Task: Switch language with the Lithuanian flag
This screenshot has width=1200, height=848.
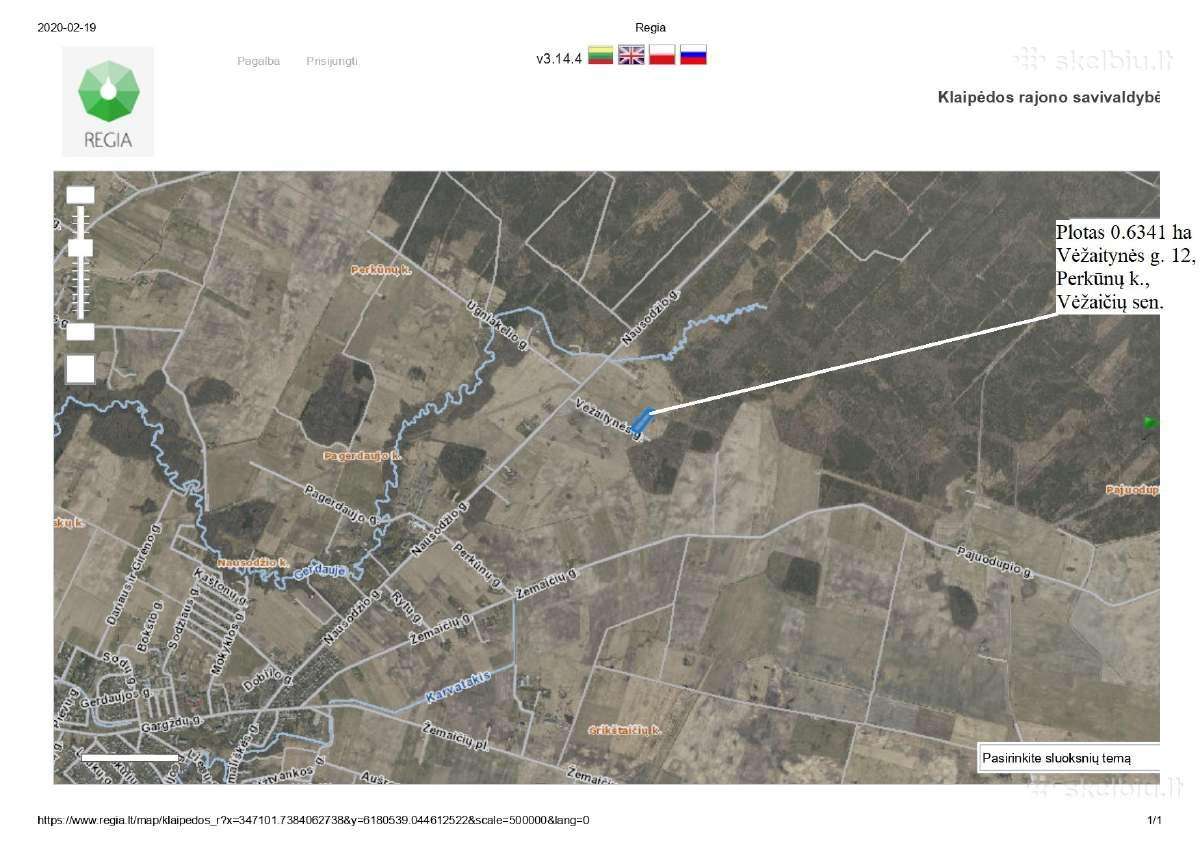Action: pos(600,55)
